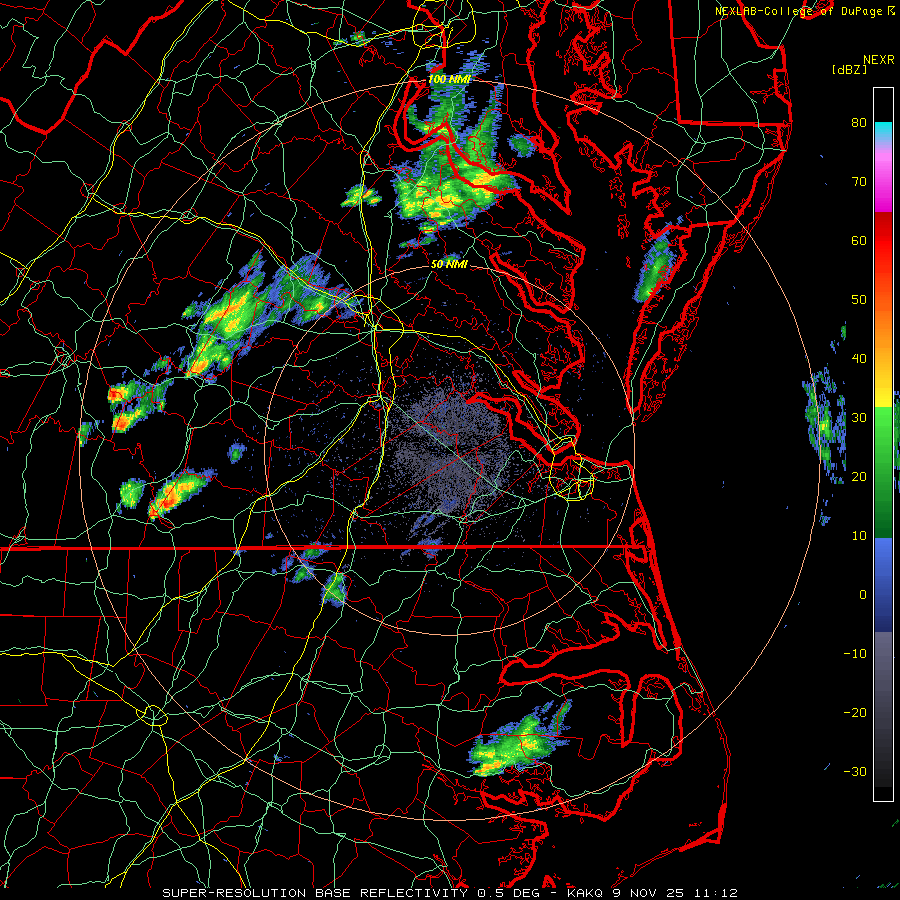900x900 pixels.
Task: Click the 50 value on the dBZ scale
Action: pyautogui.click(x=859, y=300)
